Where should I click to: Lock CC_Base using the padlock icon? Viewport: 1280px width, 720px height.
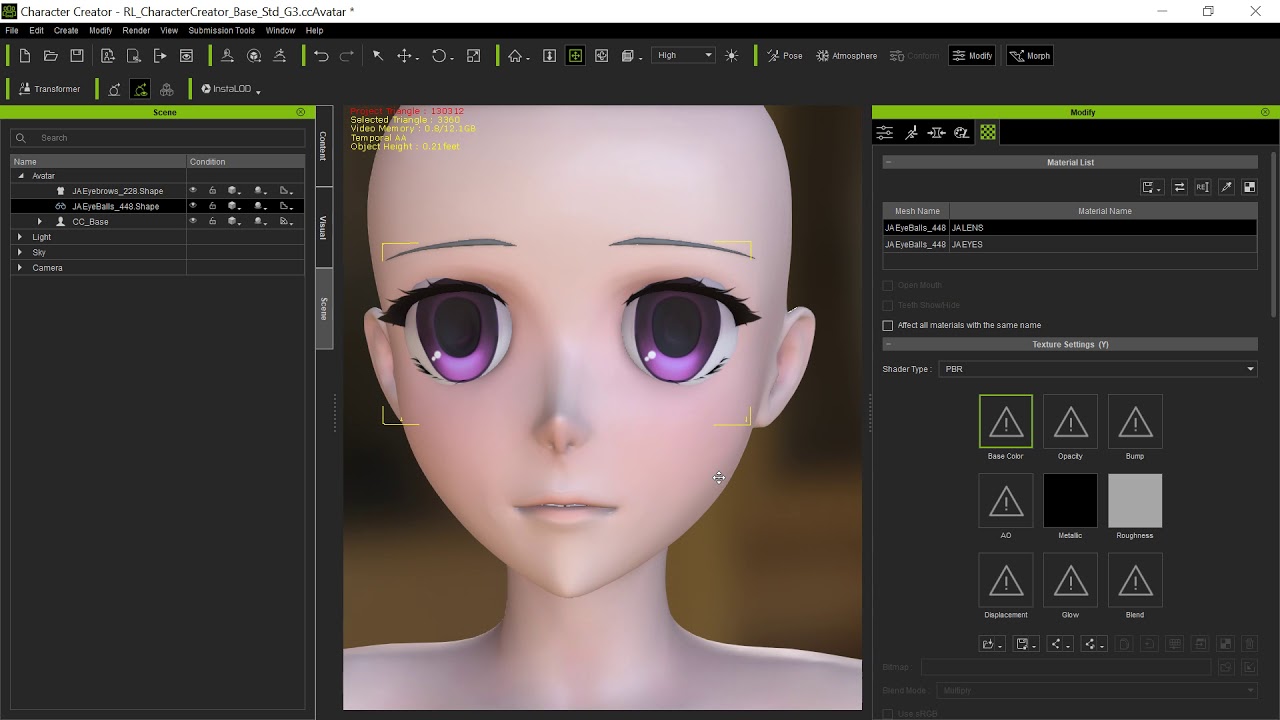pyautogui.click(x=212, y=221)
